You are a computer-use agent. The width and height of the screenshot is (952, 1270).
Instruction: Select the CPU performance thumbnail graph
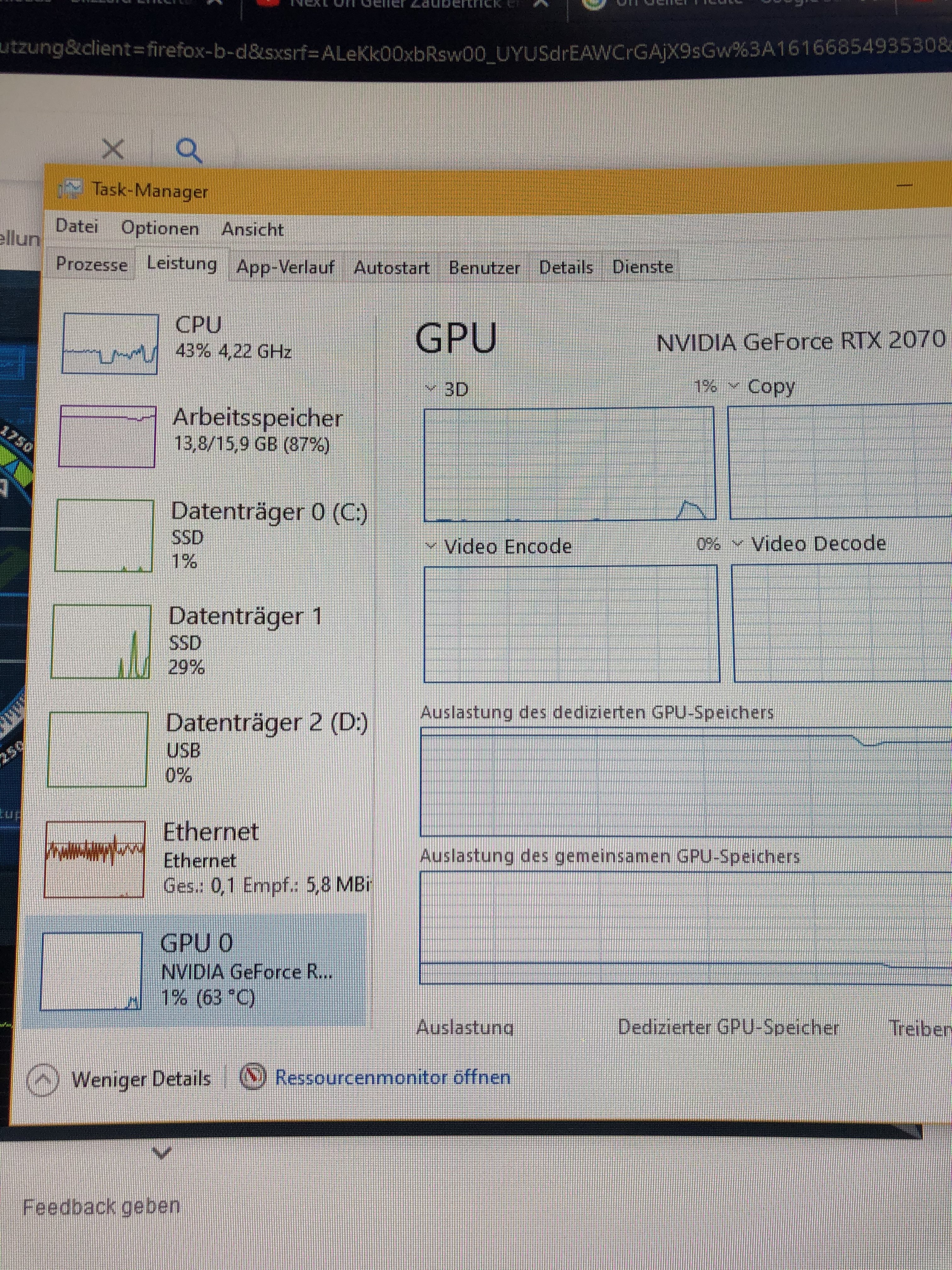[110, 344]
